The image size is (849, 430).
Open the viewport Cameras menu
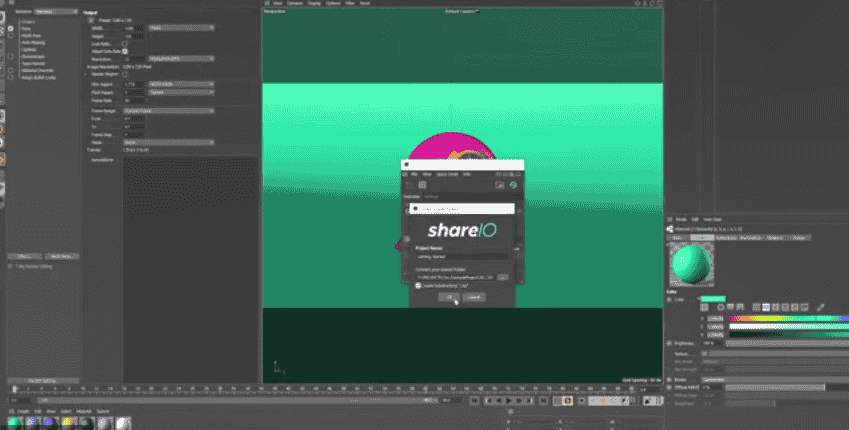295,3
